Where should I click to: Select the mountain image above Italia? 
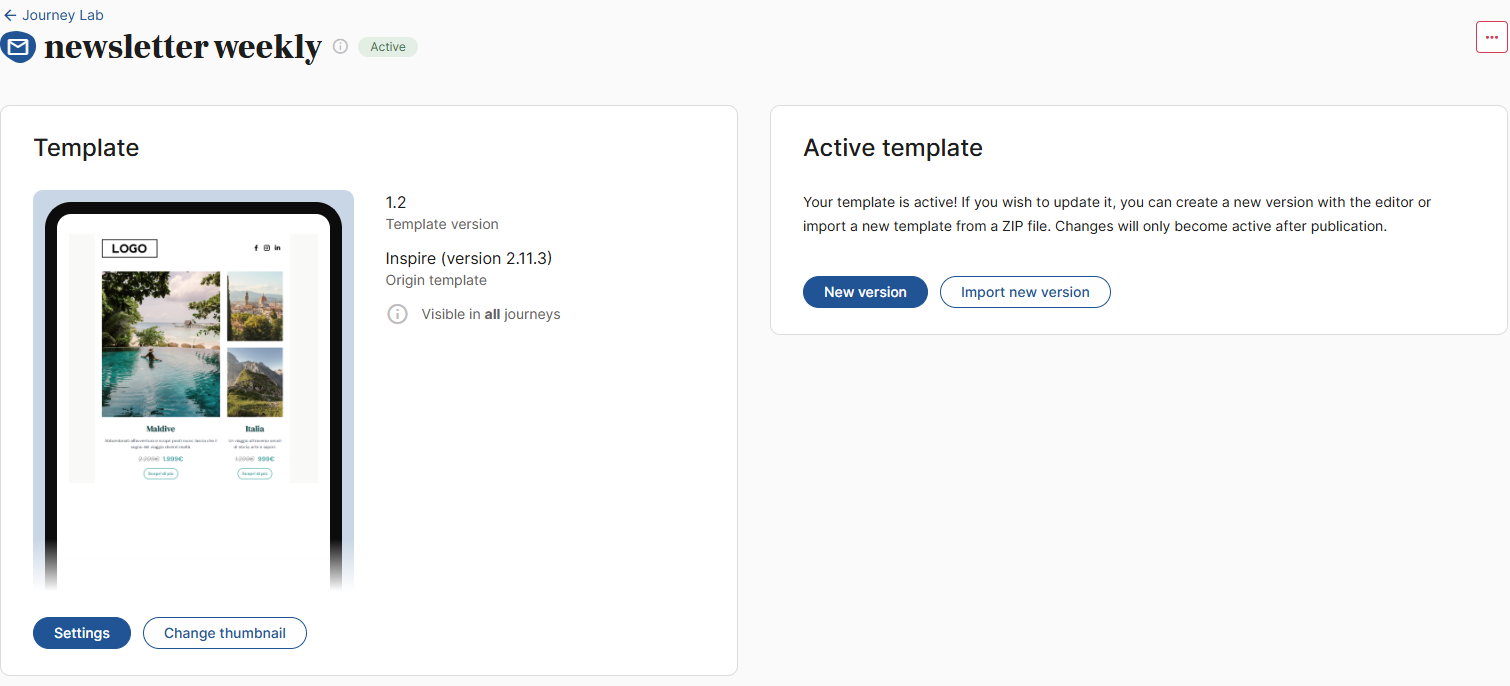pyautogui.click(x=255, y=382)
